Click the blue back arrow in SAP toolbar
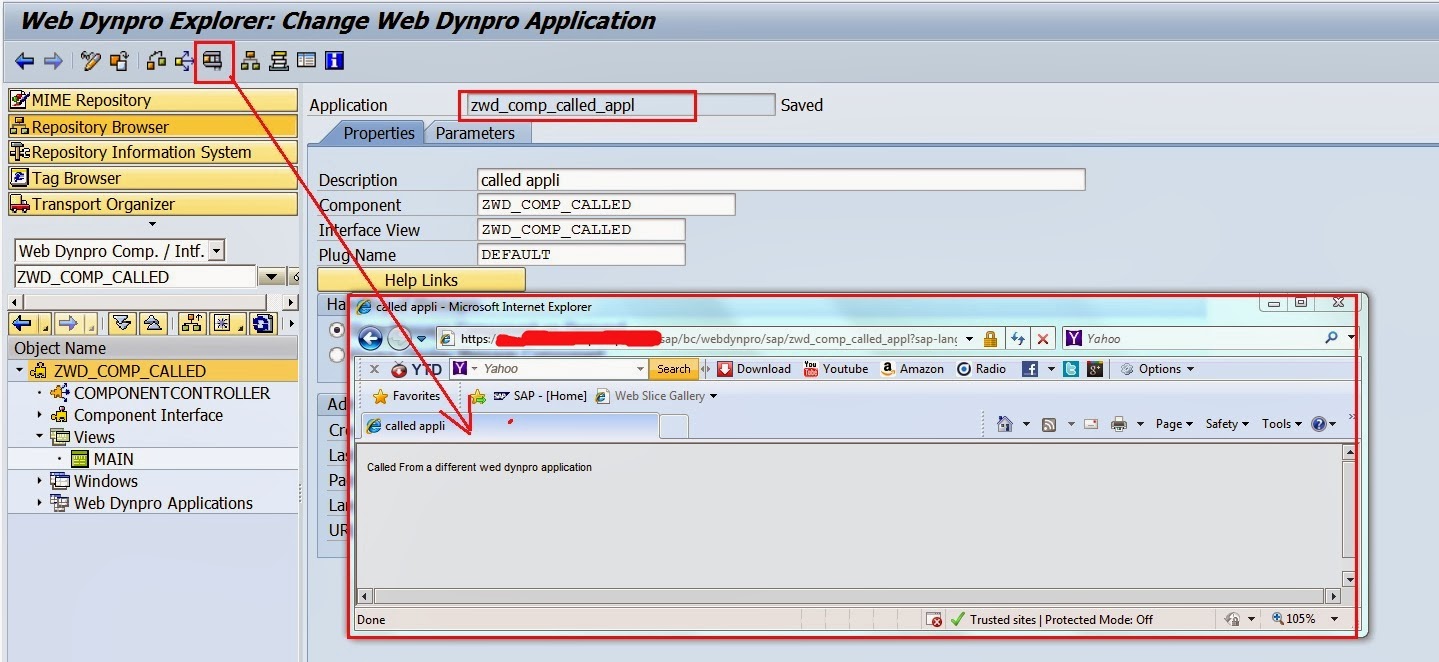1439x662 pixels. click(24, 61)
